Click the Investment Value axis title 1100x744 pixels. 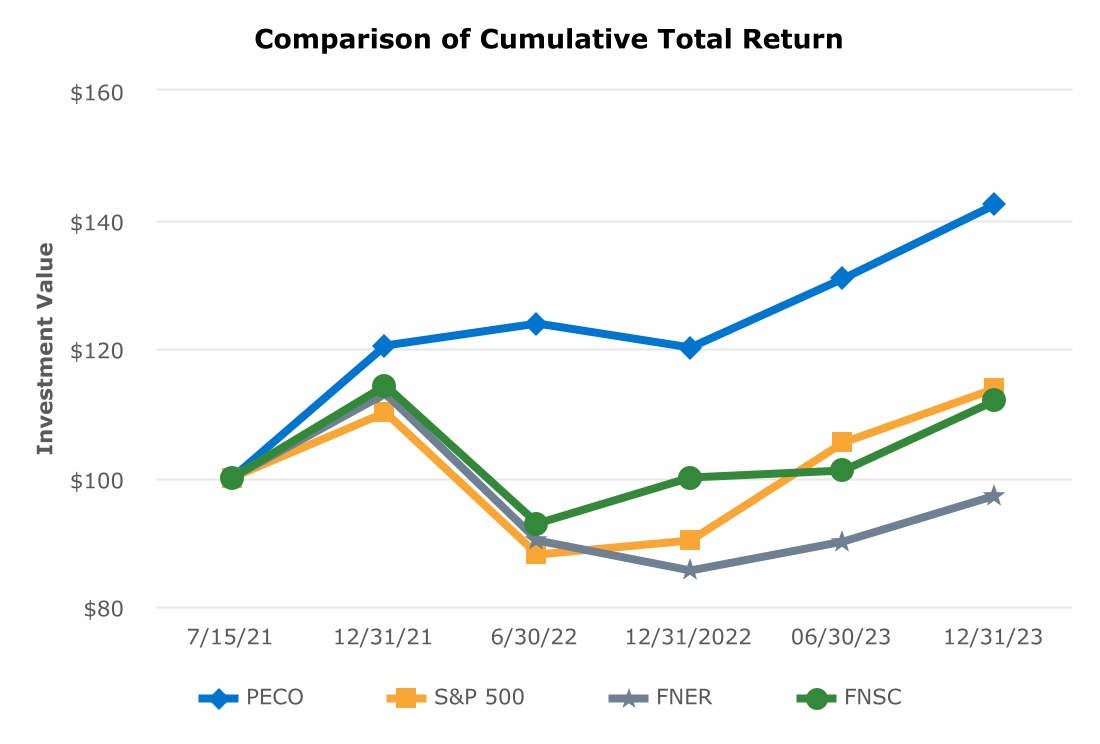pyautogui.click(x=45, y=349)
